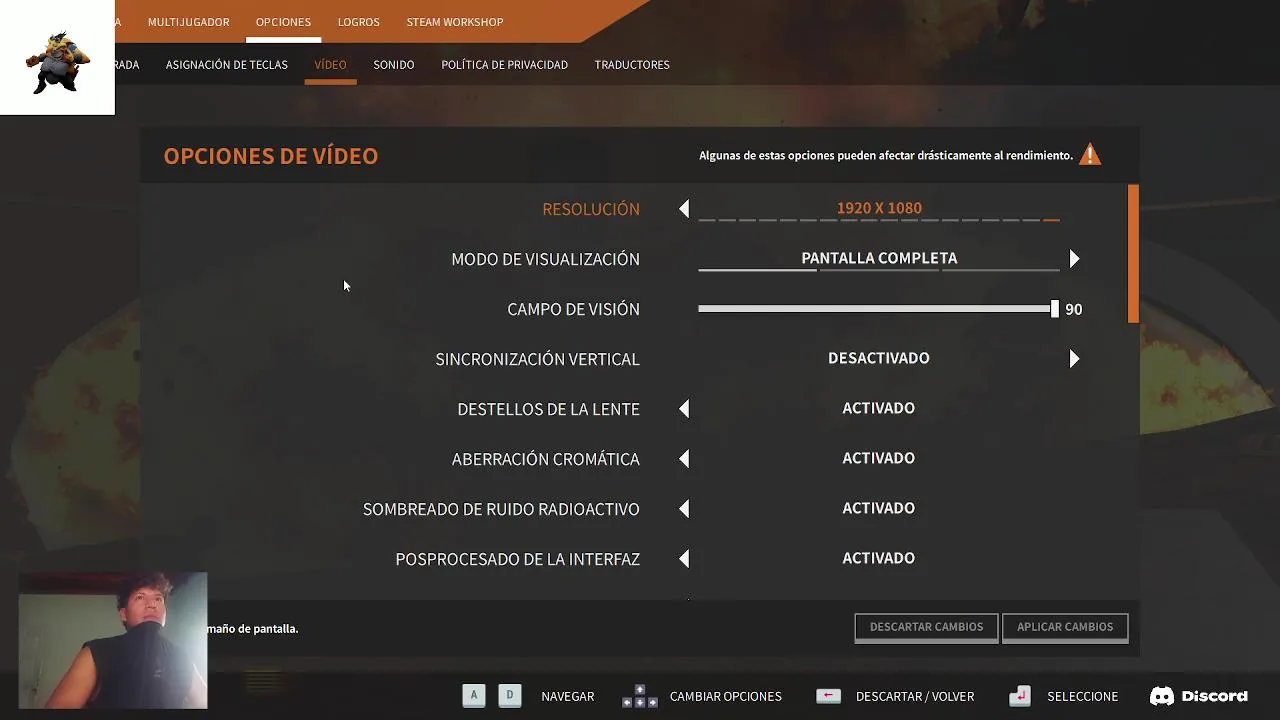Open the Traductores sub-tab

point(632,65)
